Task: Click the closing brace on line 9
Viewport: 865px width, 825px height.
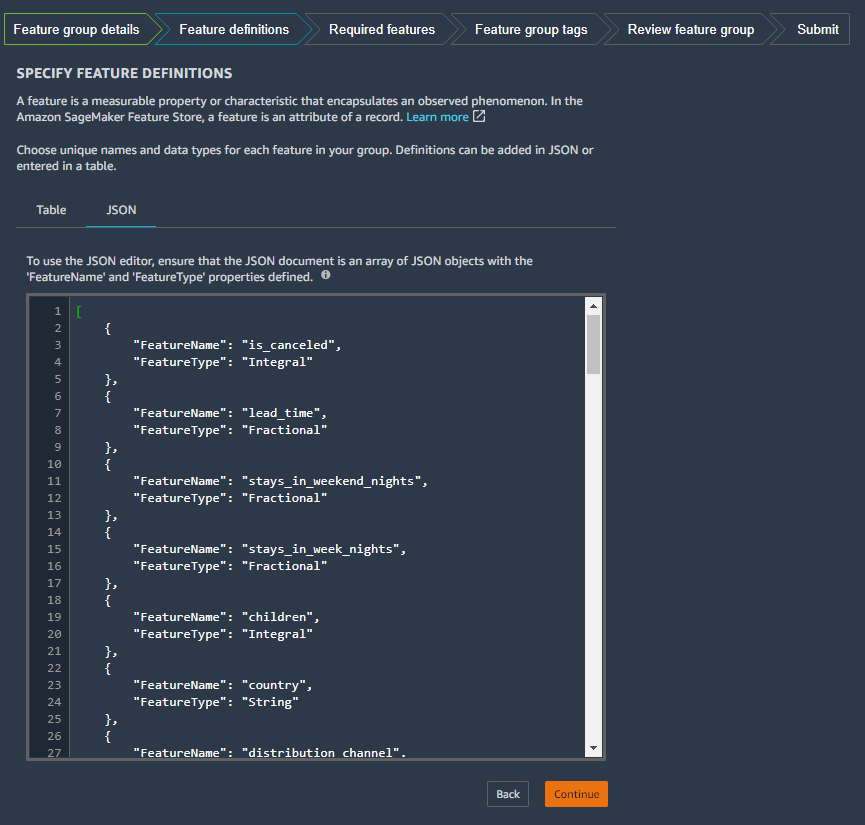Action: 108,447
